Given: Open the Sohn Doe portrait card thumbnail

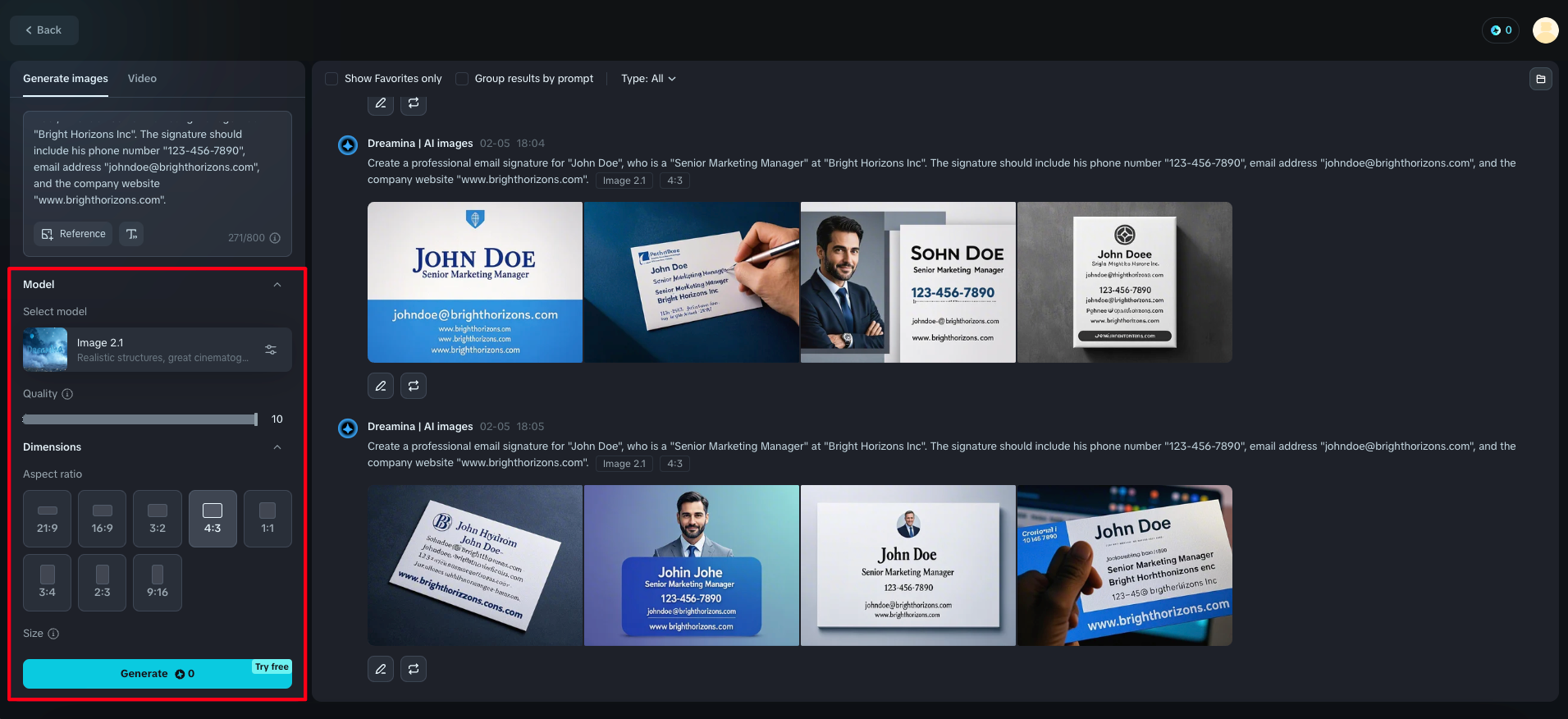Looking at the screenshot, I should (908, 282).
